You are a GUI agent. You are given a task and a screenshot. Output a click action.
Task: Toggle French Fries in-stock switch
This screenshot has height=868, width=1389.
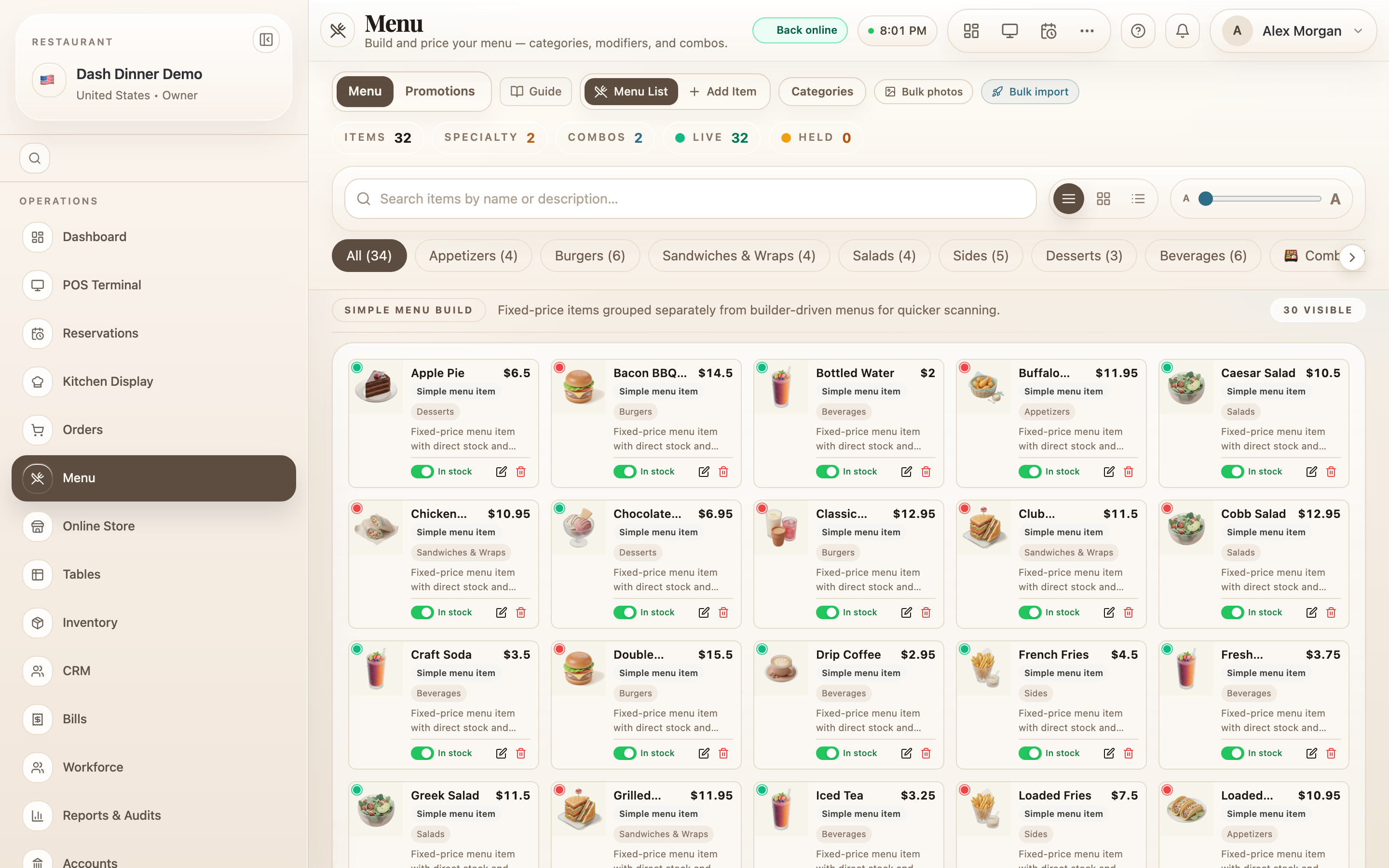1030,753
